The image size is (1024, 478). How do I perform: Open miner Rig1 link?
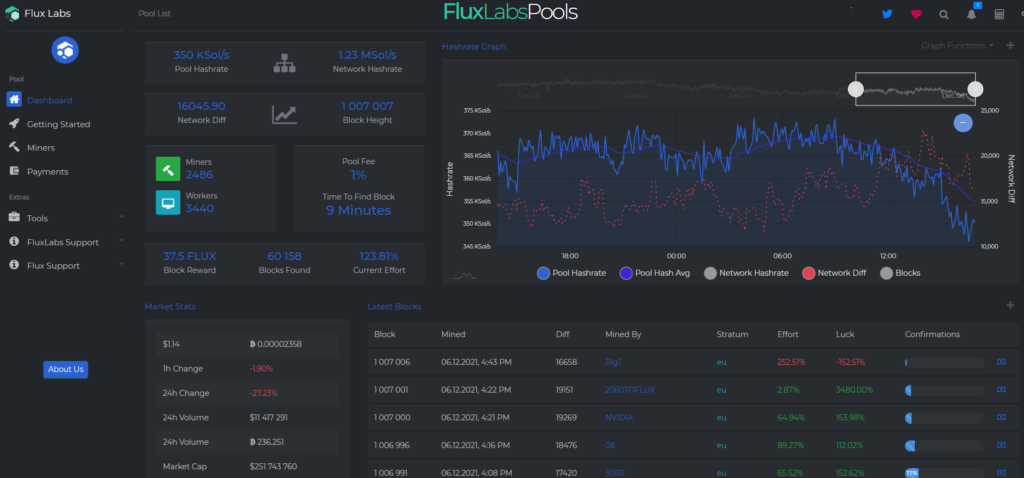(x=613, y=362)
